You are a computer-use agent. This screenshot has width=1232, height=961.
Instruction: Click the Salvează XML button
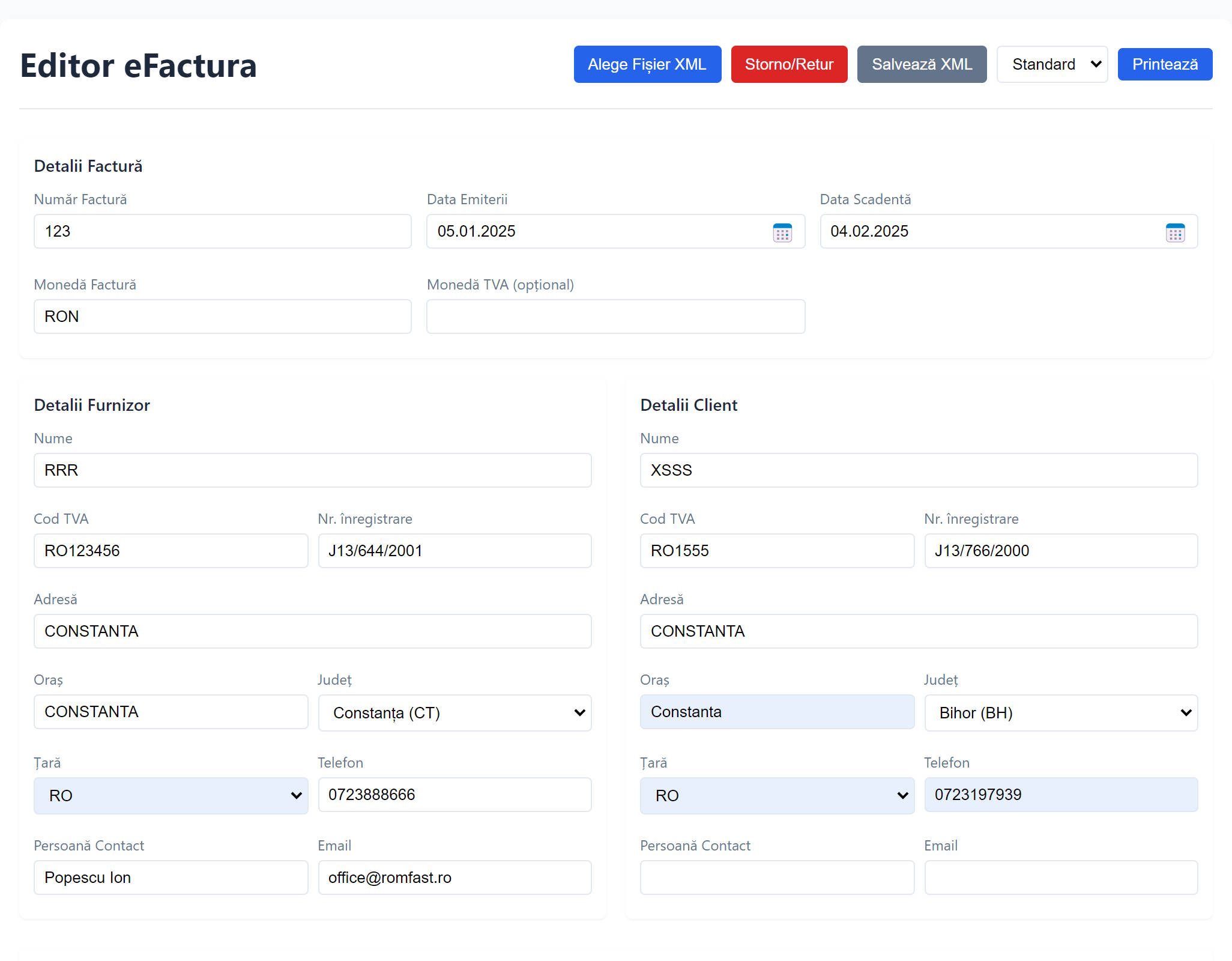pos(922,64)
